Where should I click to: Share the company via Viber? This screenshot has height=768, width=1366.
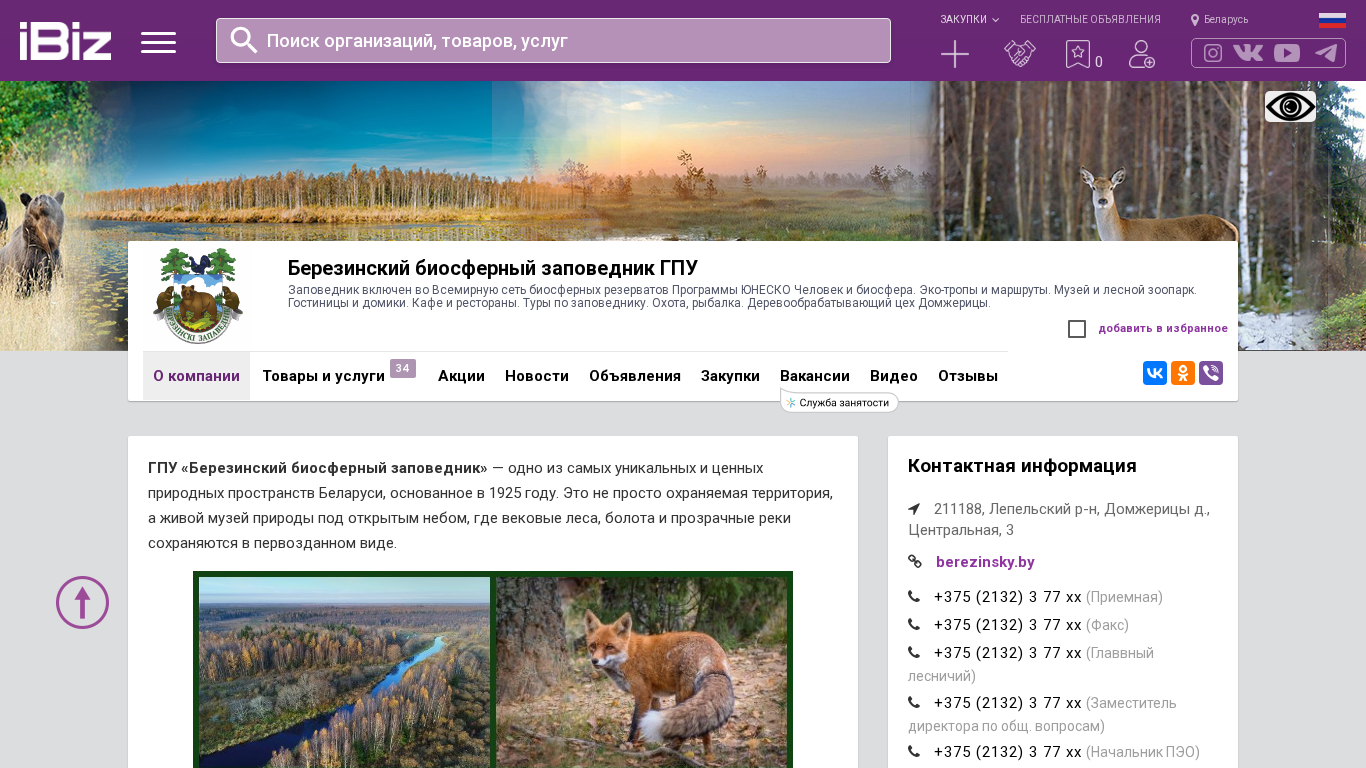tap(1211, 373)
